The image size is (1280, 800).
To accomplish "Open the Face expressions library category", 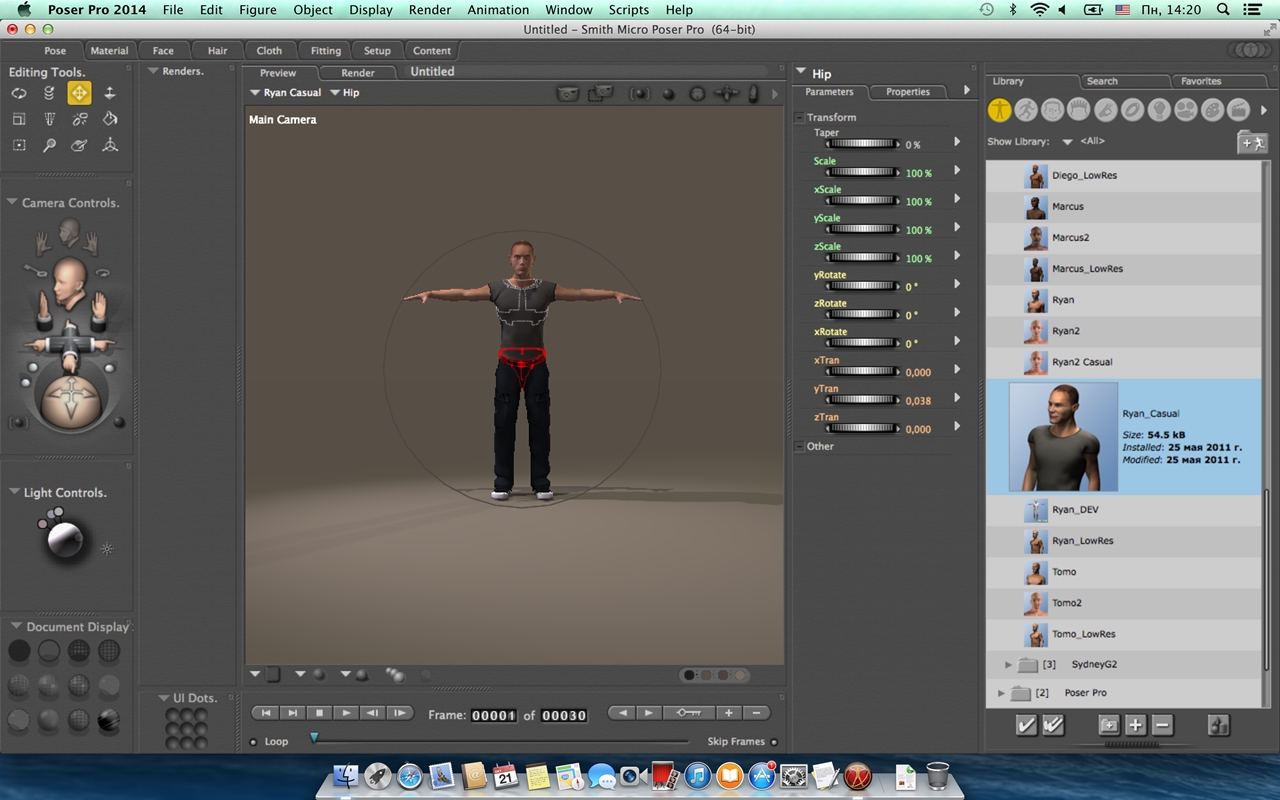I will (x=1052, y=110).
